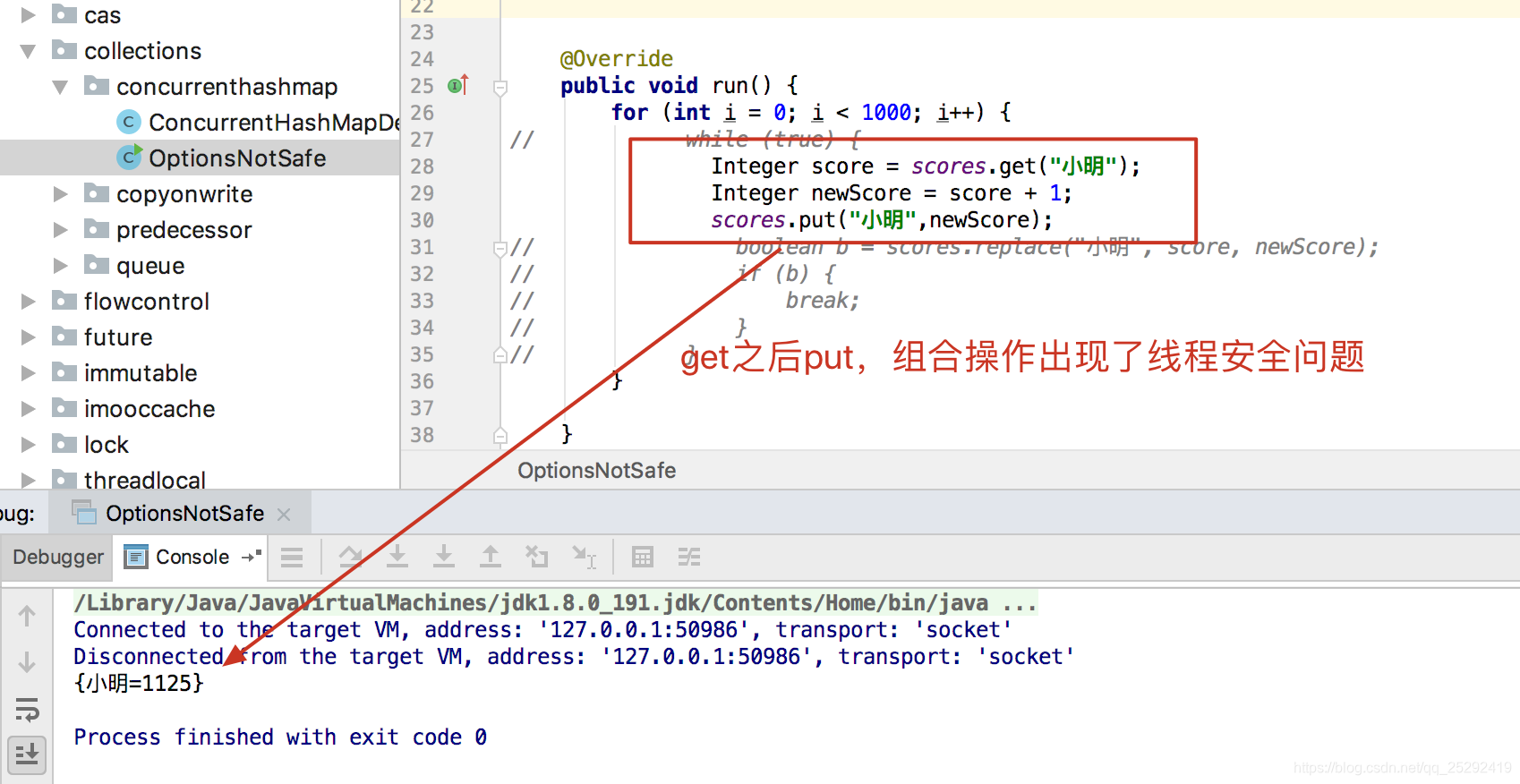Switch to the Debugger tab
This screenshot has width=1520, height=784.
click(x=58, y=557)
